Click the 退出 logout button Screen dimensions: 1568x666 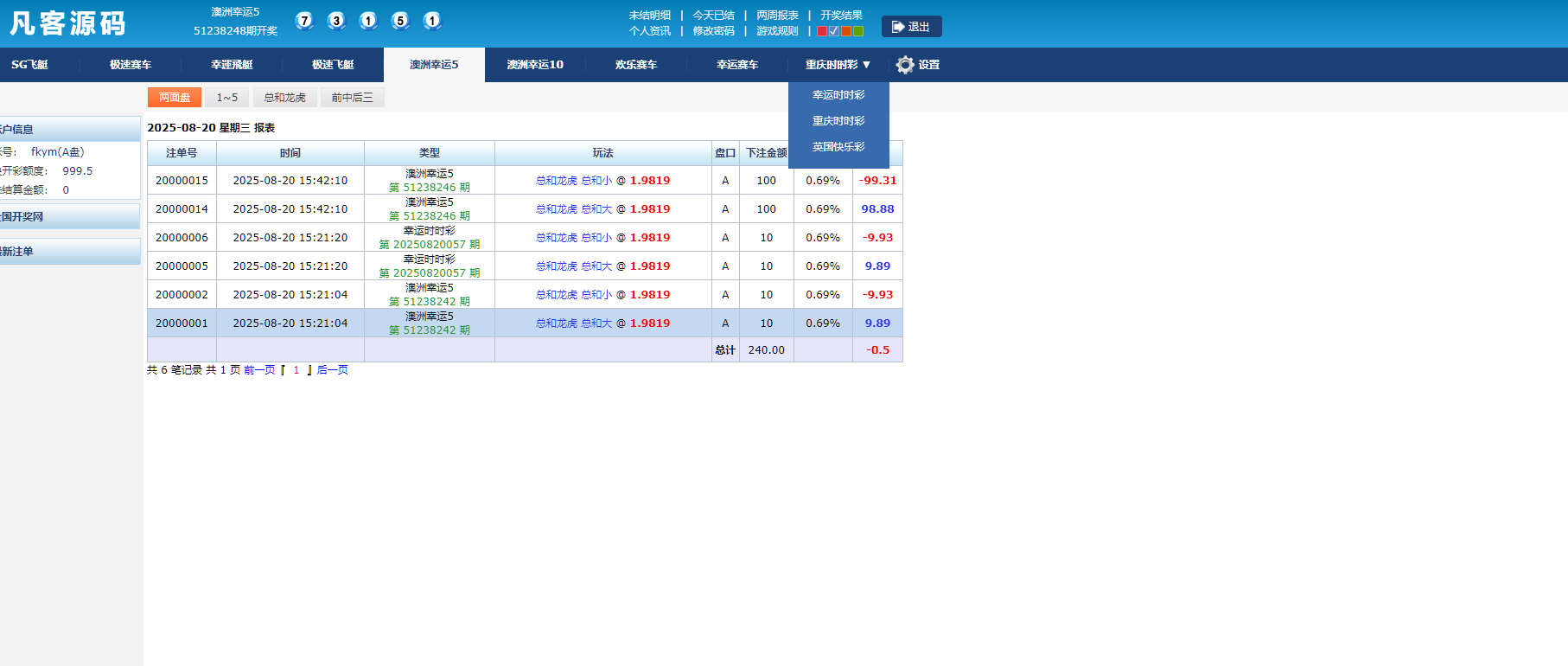tap(911, 27)
